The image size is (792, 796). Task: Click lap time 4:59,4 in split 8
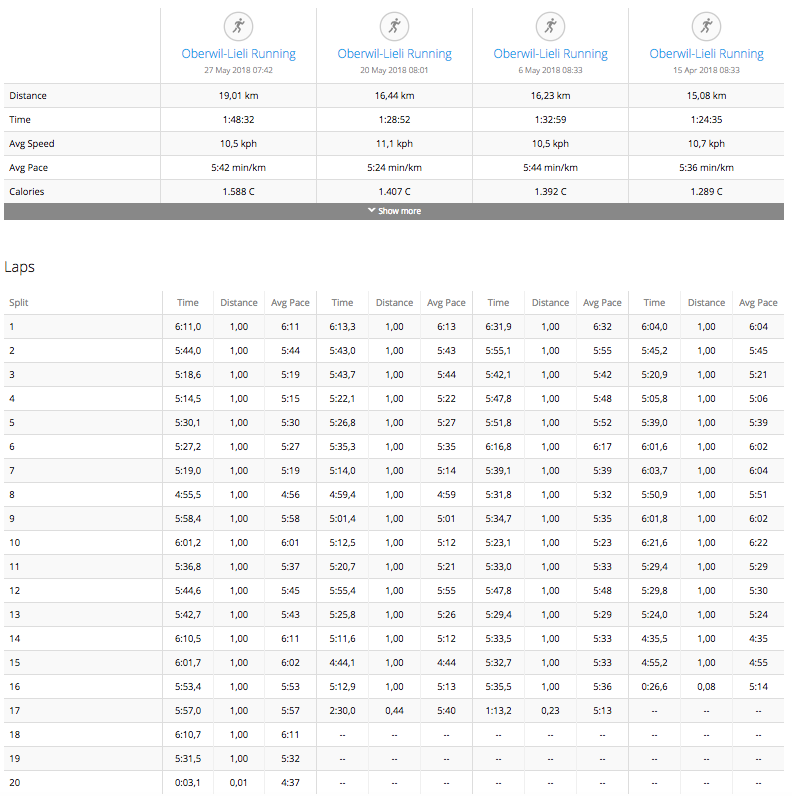click(x=342, y=494)
